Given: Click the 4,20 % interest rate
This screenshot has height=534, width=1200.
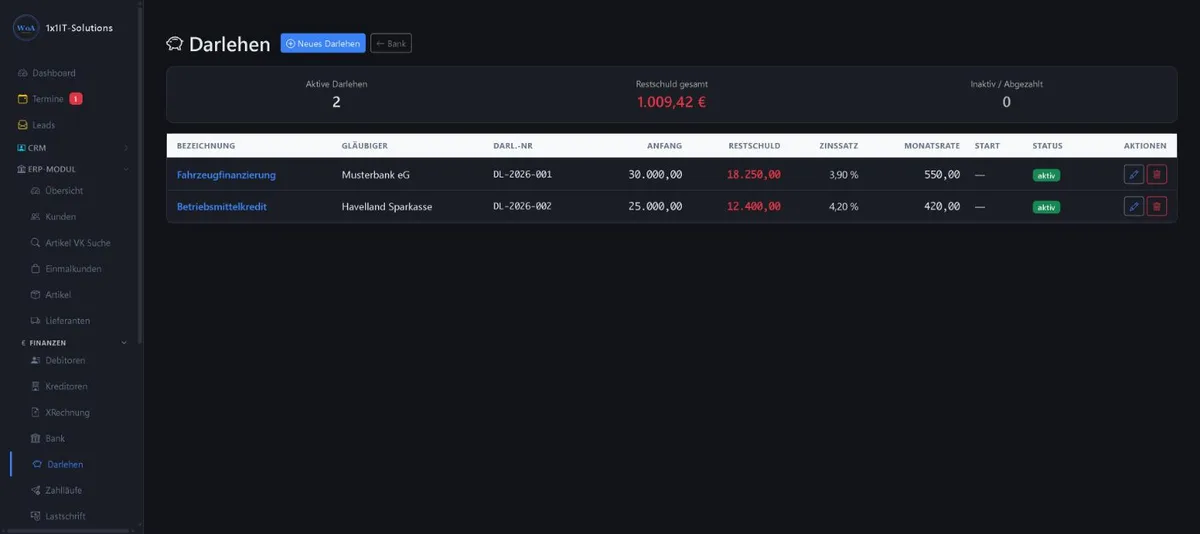Looking at the screenshot, I should tap(844, 207).
